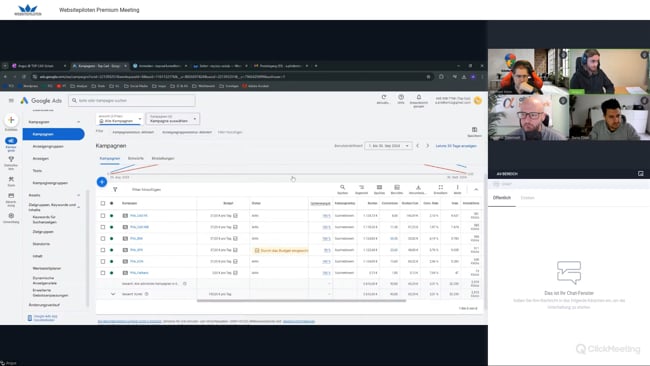Viewport: 650px width, 366px height.
Task: Click the Save view icon (Speichern)
Action: (474, 130)
